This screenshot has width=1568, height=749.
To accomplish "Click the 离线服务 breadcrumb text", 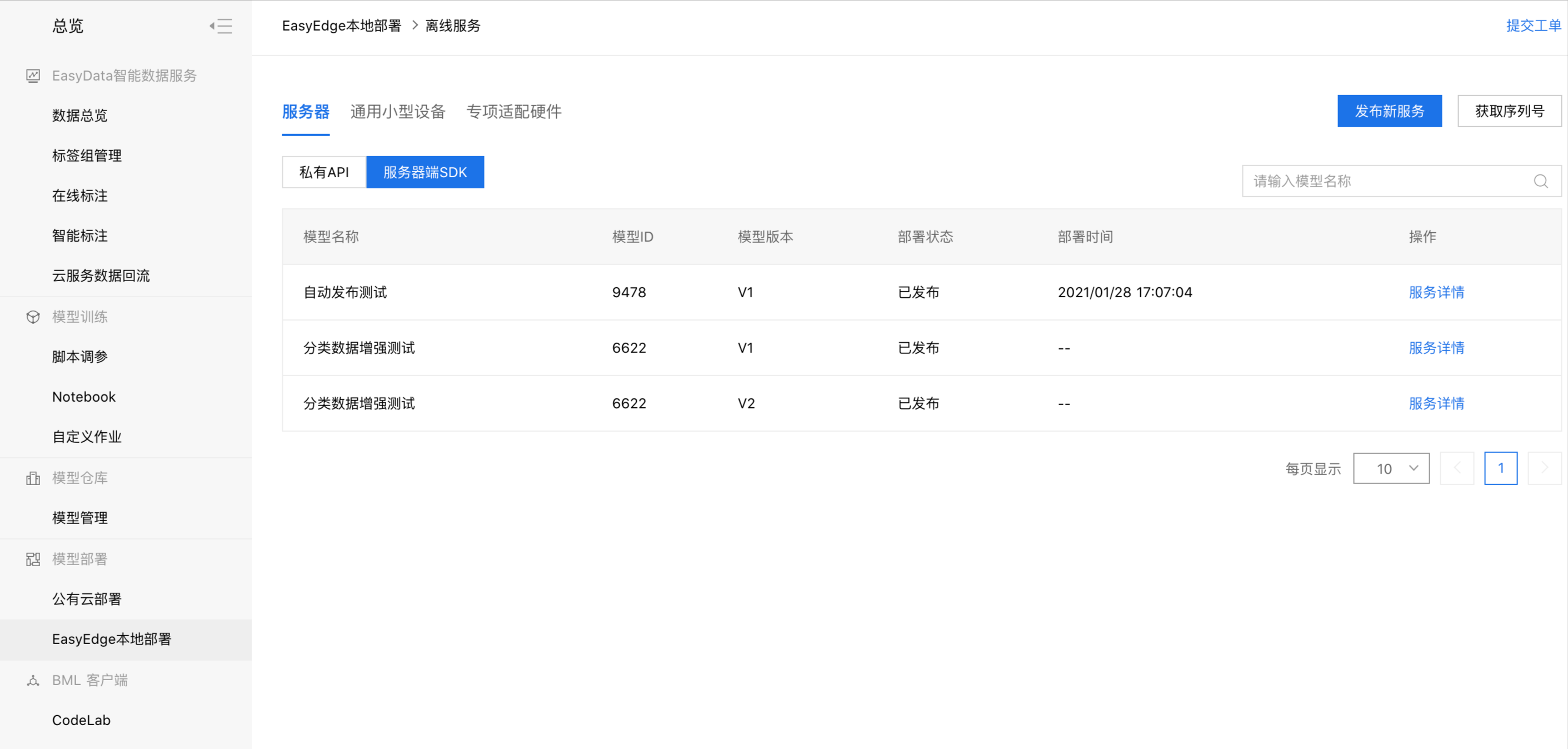I will click(452, 26).
